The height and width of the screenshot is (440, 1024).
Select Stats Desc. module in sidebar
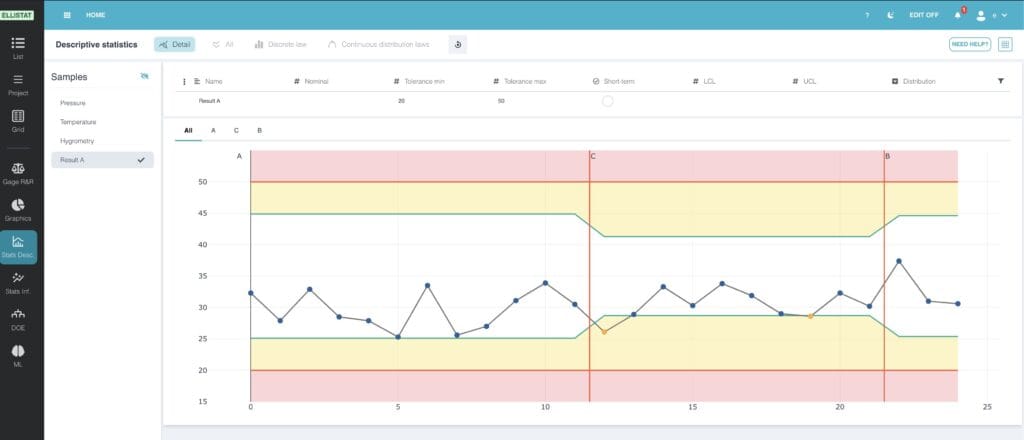coord(18,247)
